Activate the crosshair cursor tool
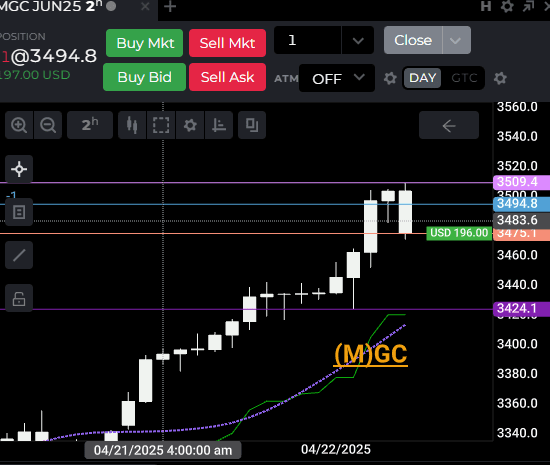This screenshot has width=550, height=465. coord(19,169)
